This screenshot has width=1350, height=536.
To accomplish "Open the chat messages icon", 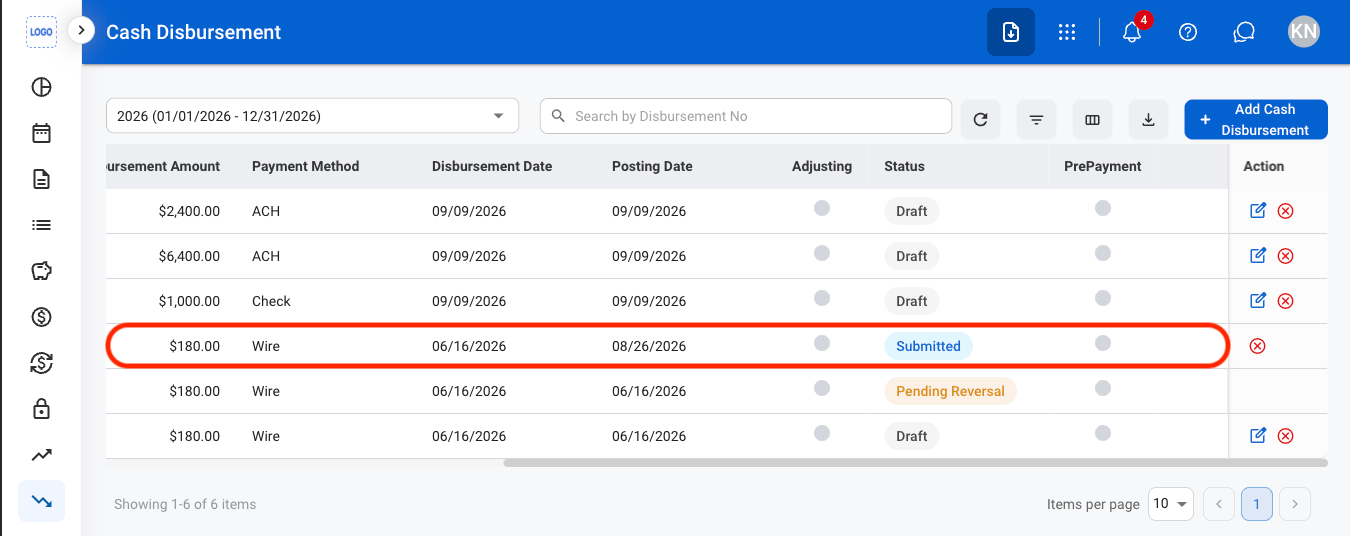I will pyautogui.click(x=1244, y=32).
